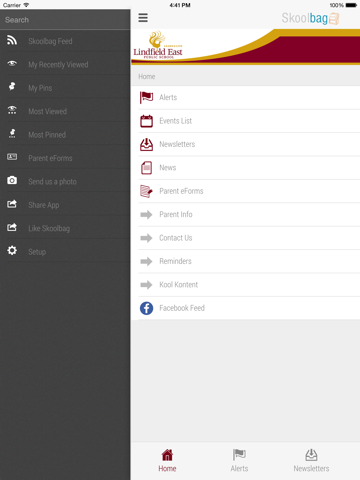This screenshot has width=360, height=480.
Task: Click the sidebar Parent eForms card icon
Action: [12, 157]
